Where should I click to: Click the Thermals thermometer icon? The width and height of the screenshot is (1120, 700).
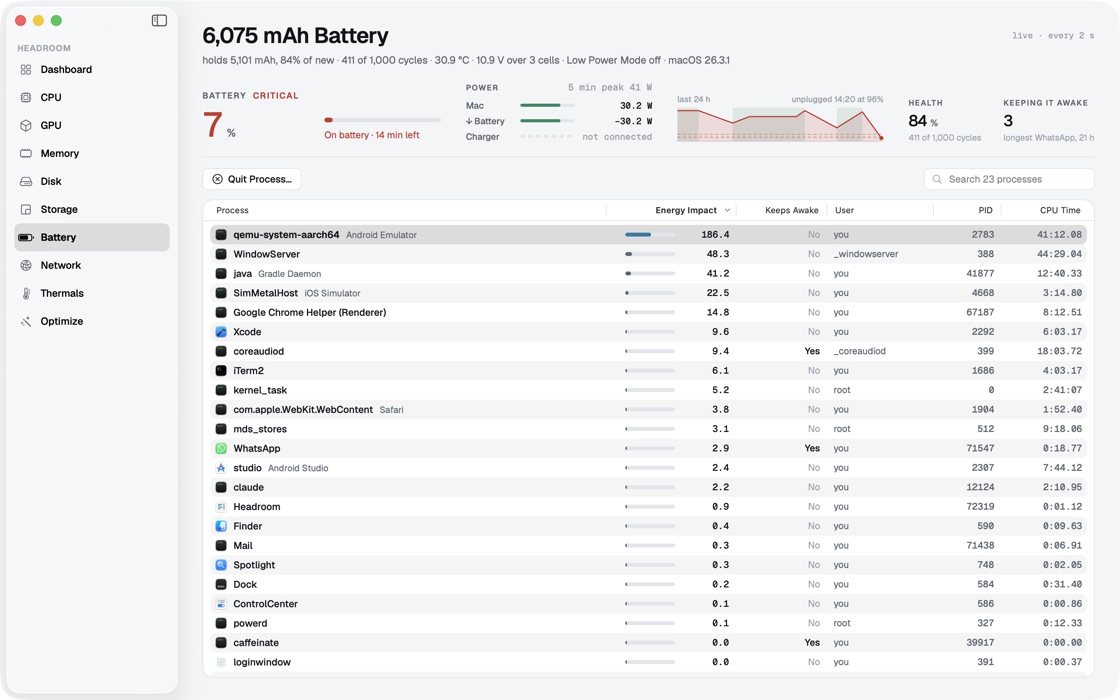(x=26, y=293)
